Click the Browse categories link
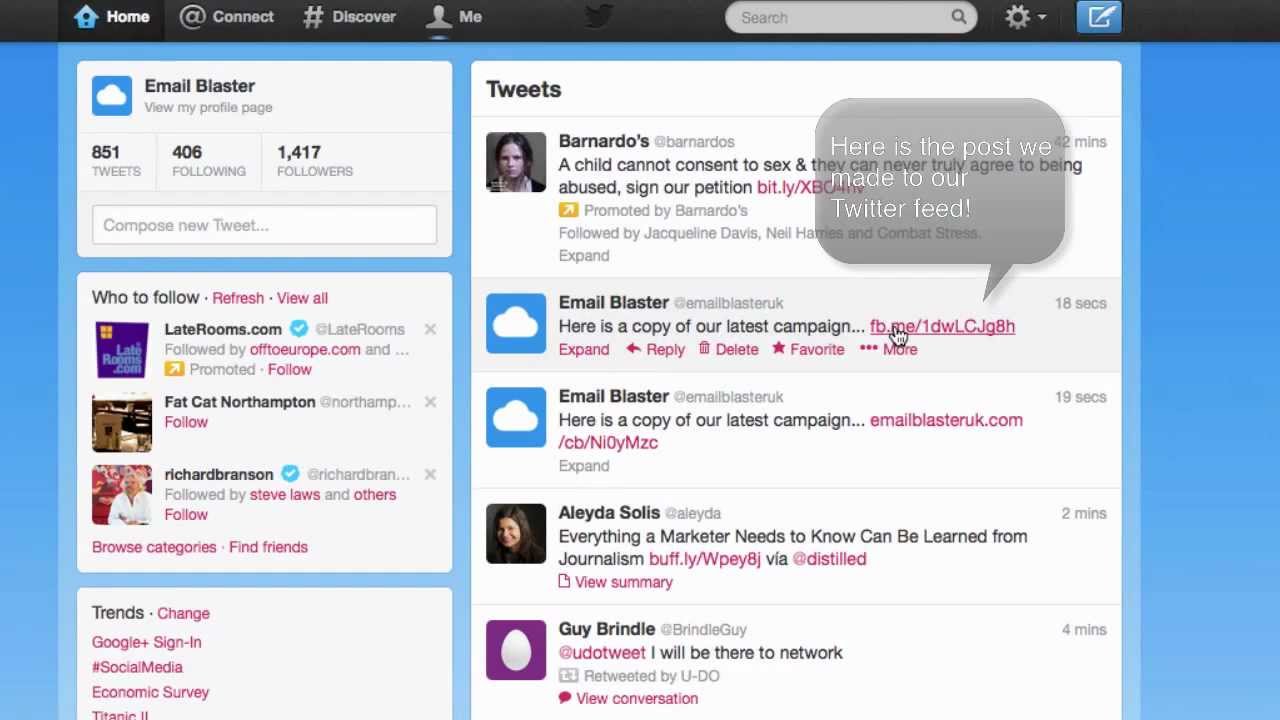1280x720 pixels. (154, 547)
